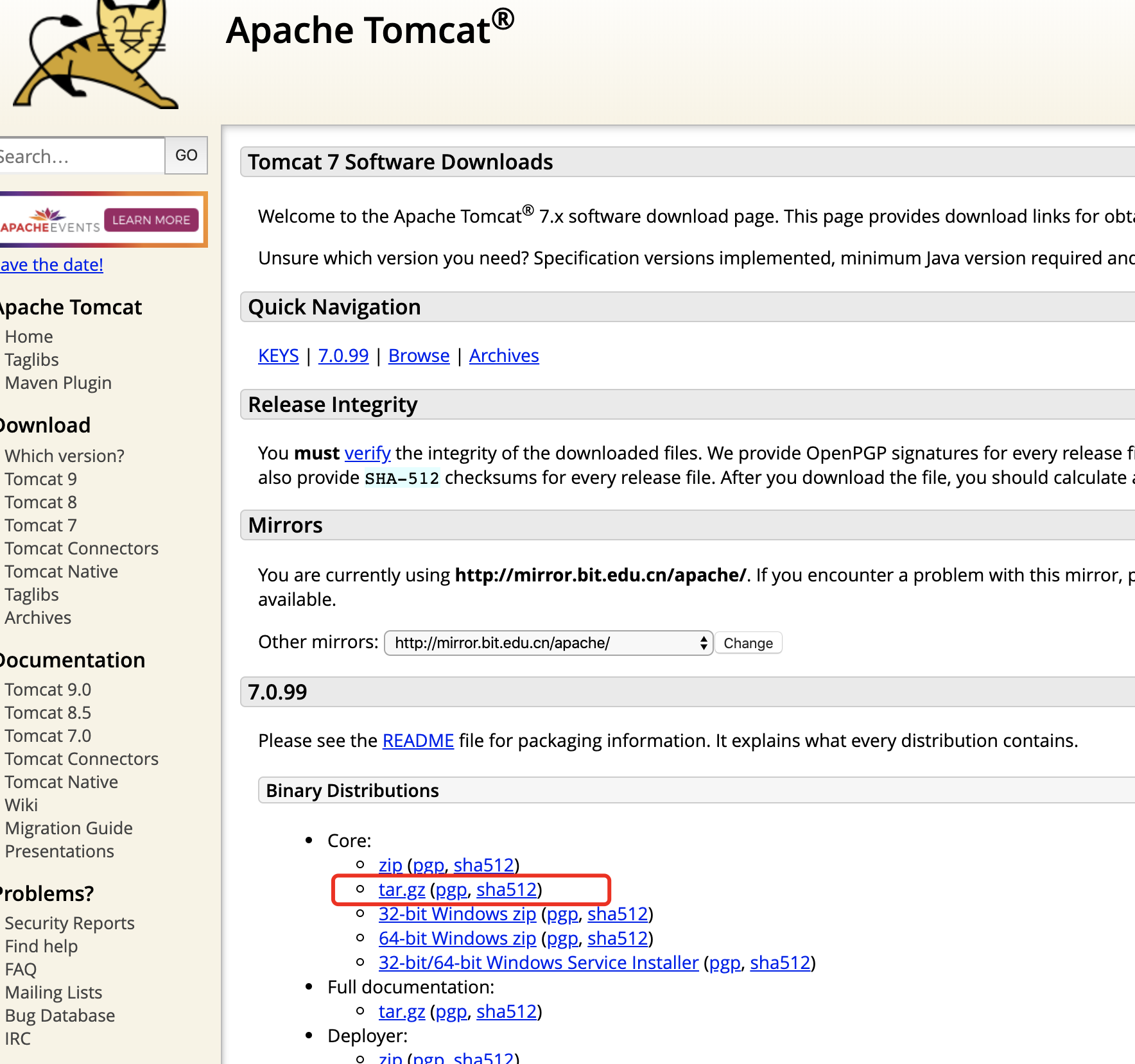Open Tomcat 8.5 documentation

pyautogui.click(x=48, y=713)
